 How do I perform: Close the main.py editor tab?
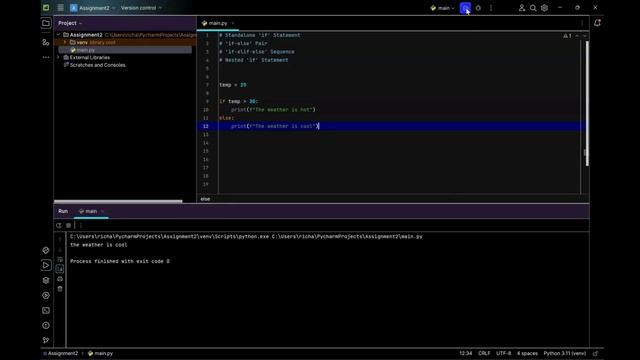click(x=233, y=23)
